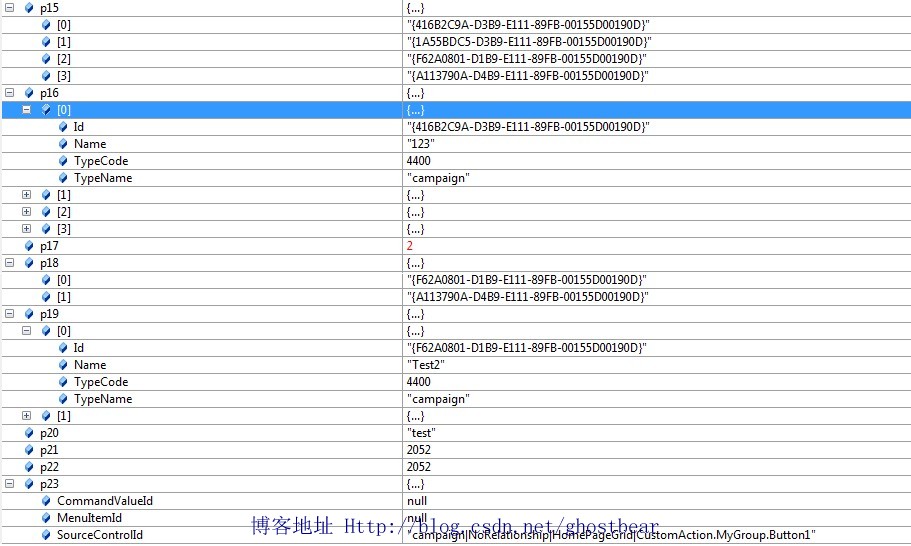
Task: Click the icon of highlighted [0] row under p16
Action: point(46,110)
